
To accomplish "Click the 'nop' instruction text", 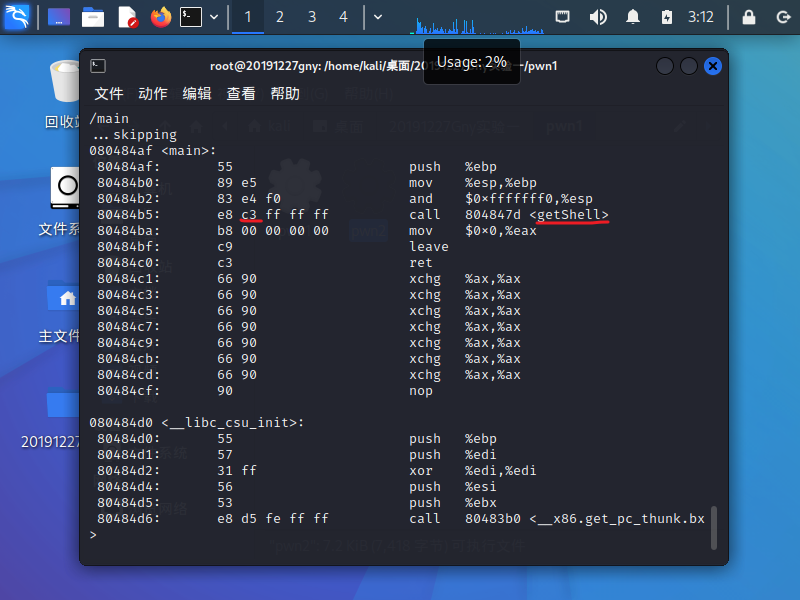I will point(420,391).
